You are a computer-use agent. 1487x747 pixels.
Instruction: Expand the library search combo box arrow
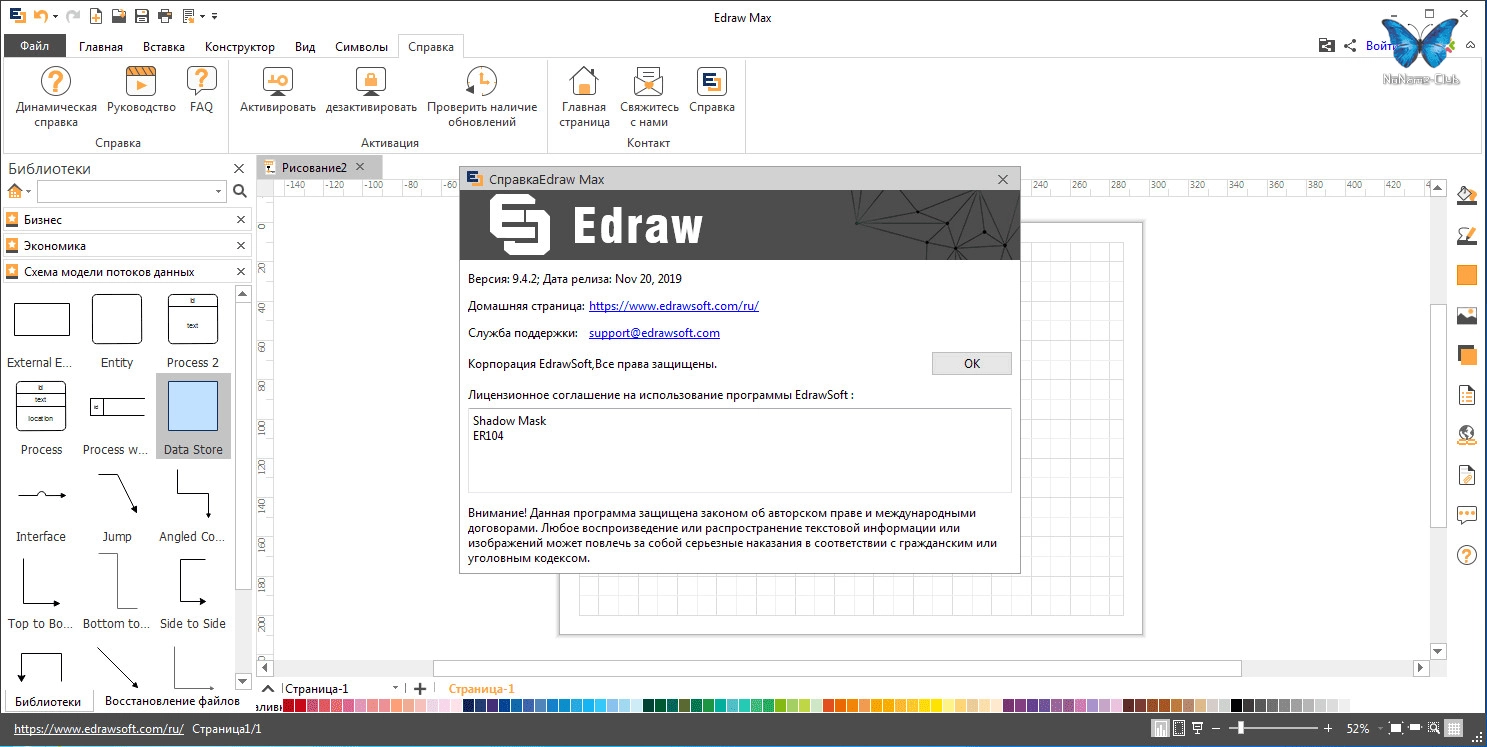click(219, 191)
